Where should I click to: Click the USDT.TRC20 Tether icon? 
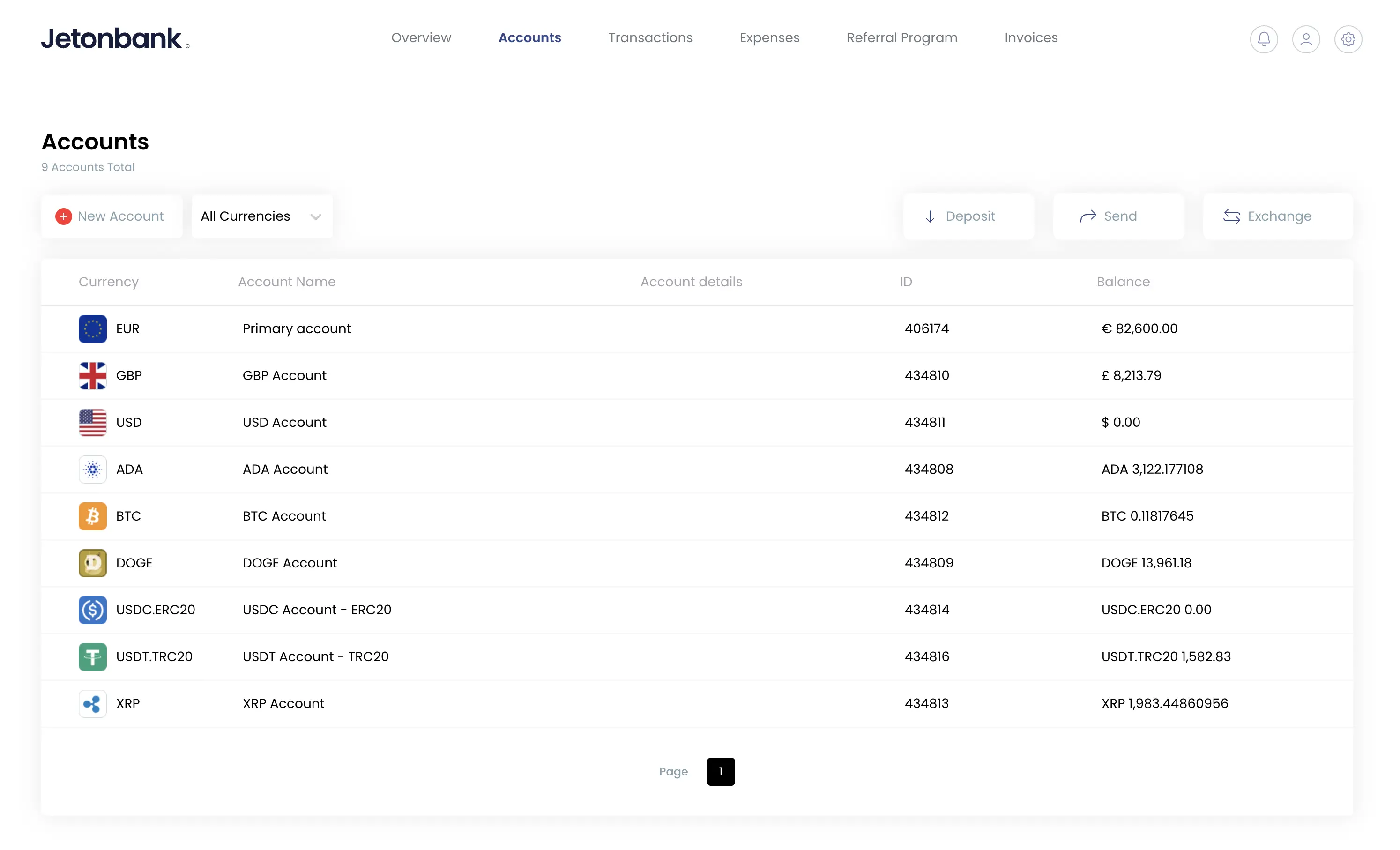coord(93,657)
